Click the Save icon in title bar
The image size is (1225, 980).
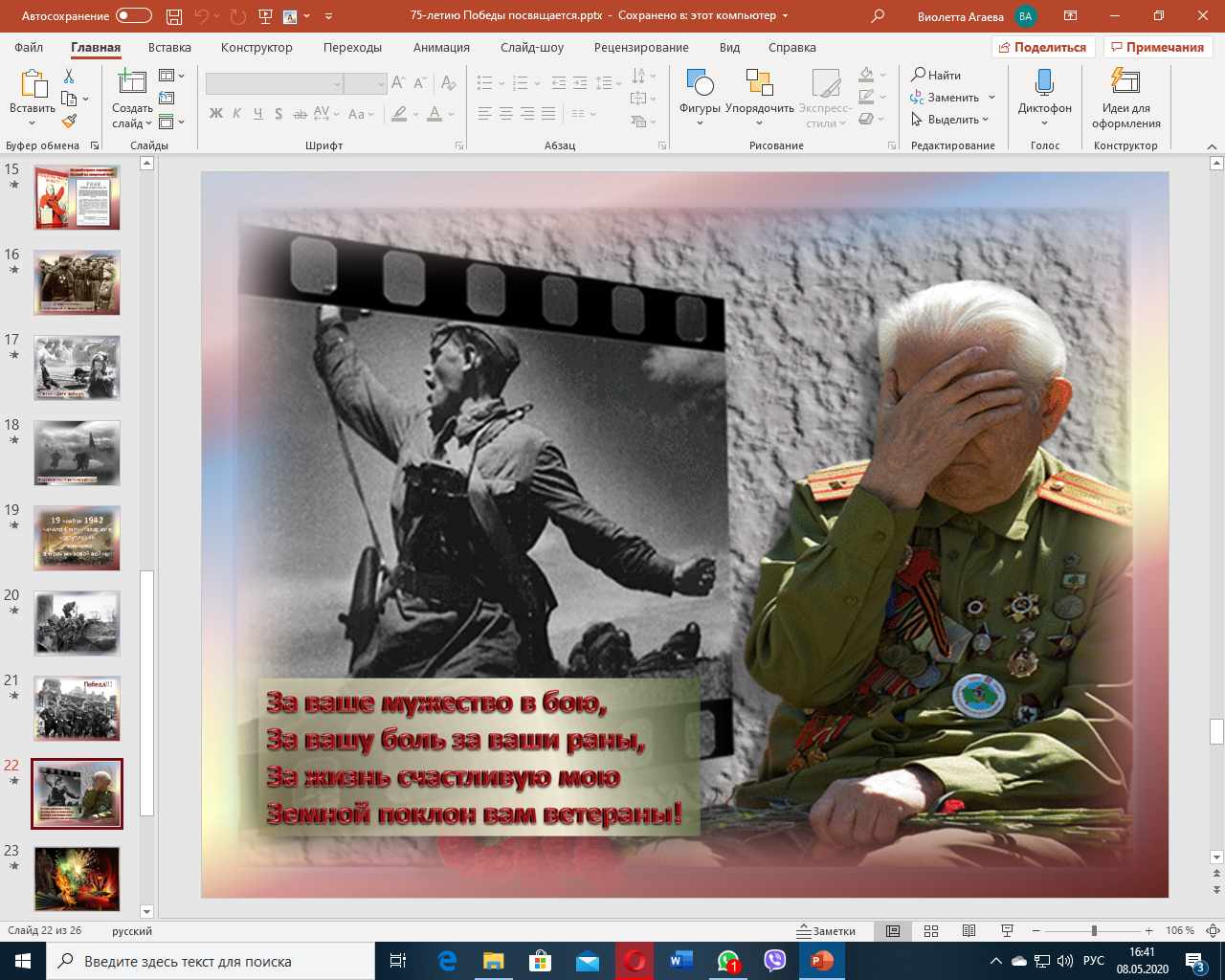(x=173, y=16)
